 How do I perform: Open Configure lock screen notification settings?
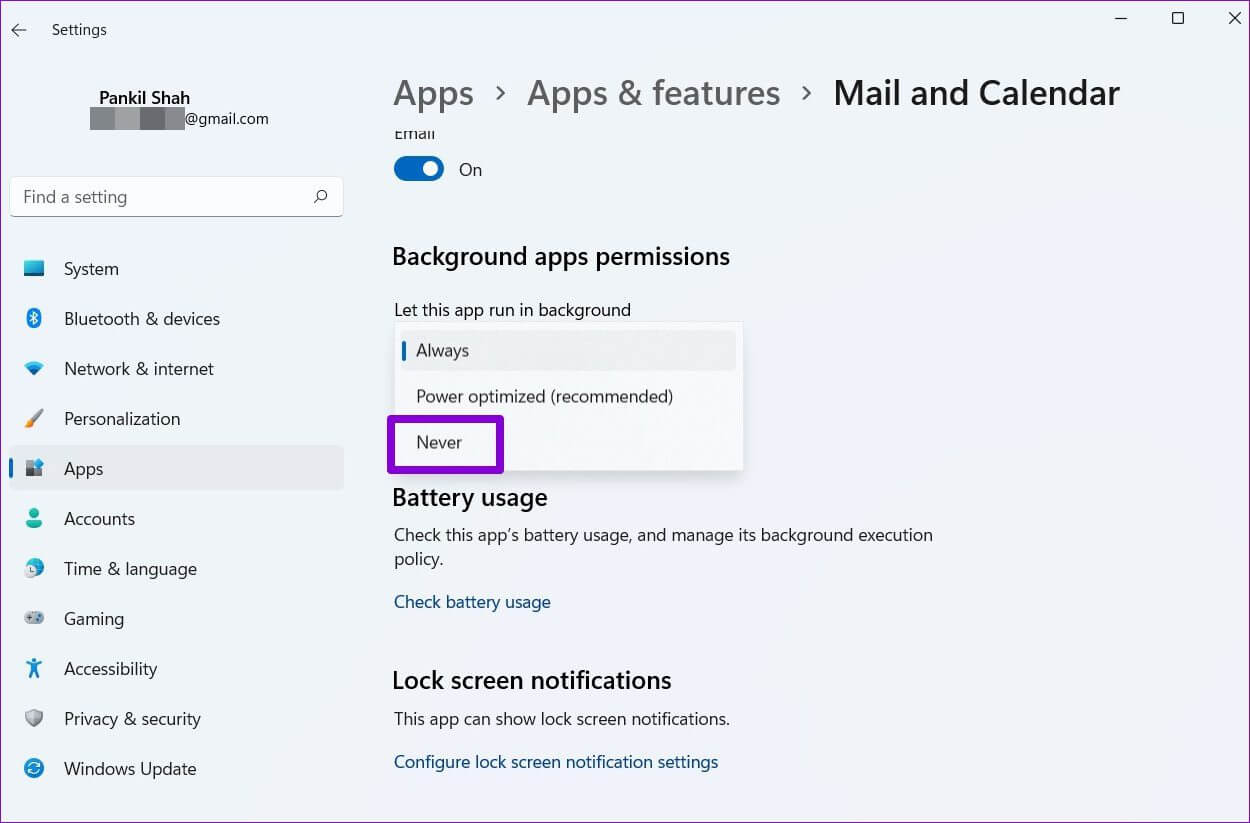[556, 762]
